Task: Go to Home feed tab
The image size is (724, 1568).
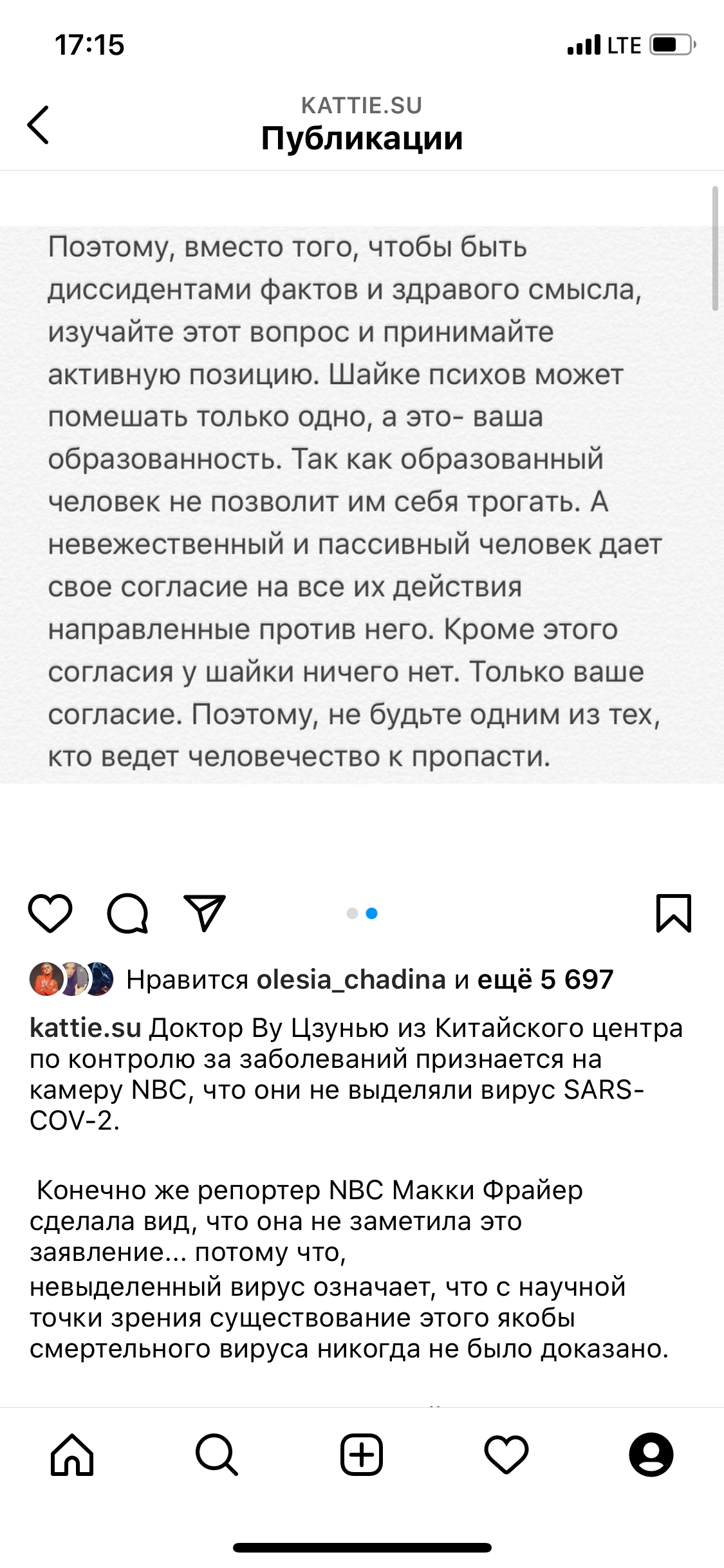Action: coord(72,1455)
